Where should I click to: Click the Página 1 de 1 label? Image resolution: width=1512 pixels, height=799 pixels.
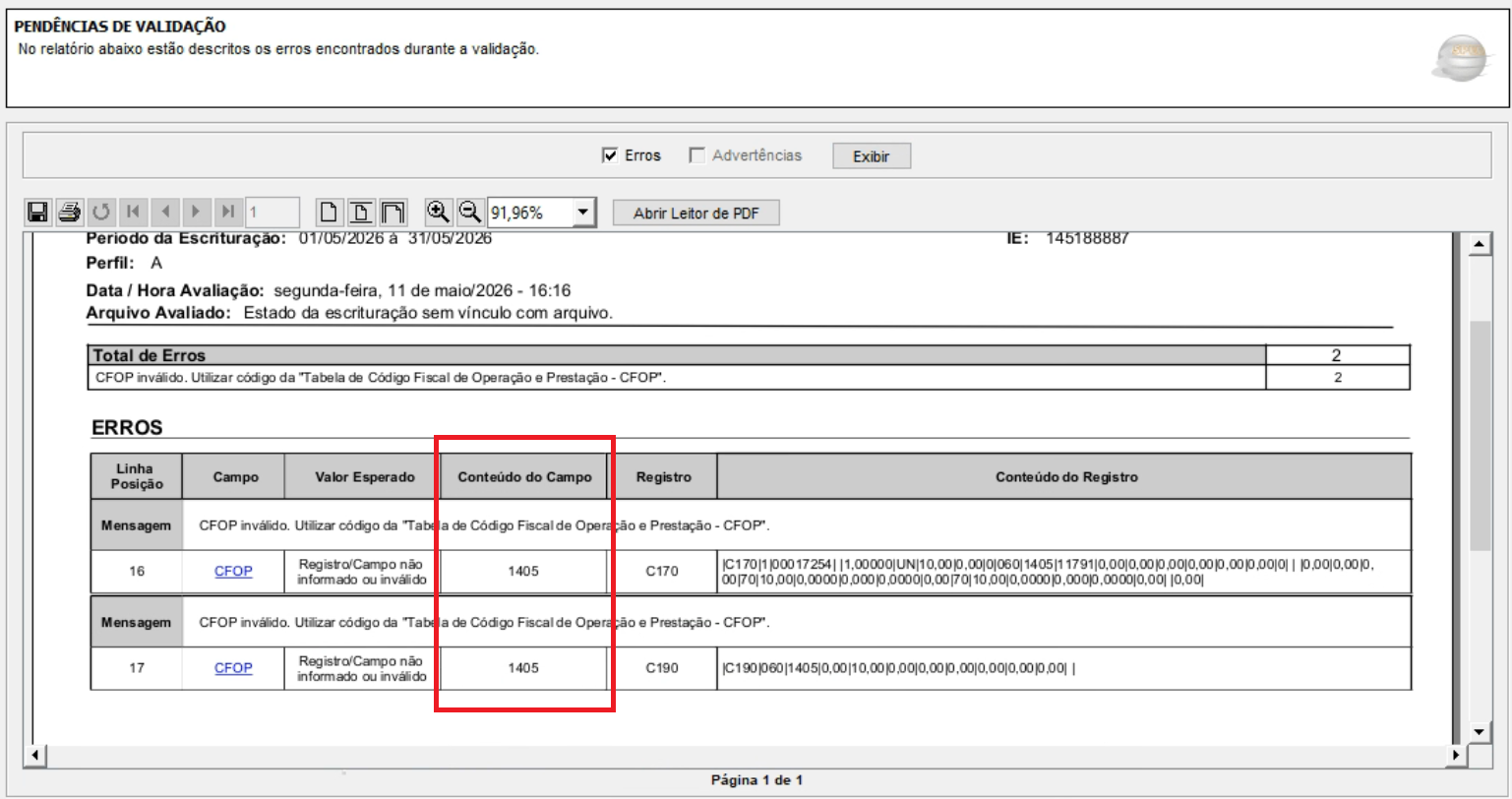pyautogui.click(x=757, y=780)
